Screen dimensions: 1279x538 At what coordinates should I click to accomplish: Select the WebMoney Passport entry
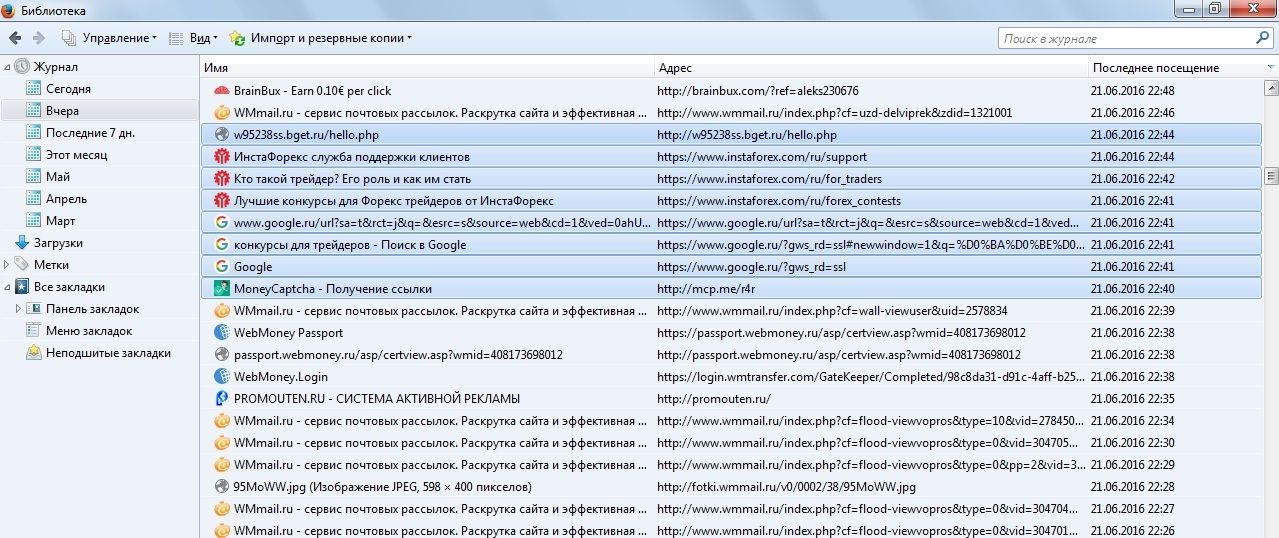click(731, 333)
